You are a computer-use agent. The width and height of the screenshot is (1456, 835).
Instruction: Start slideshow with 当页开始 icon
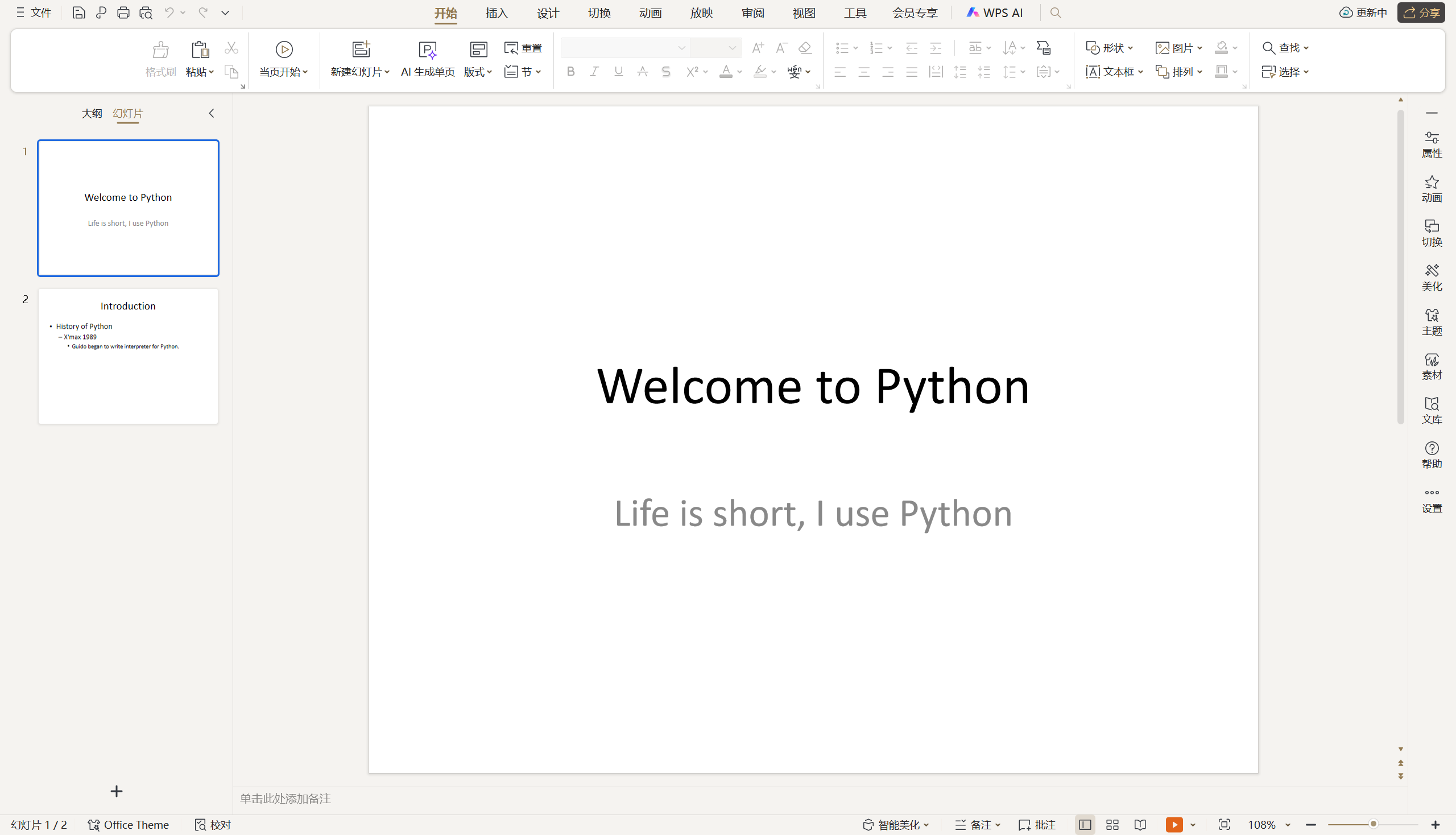(x=284, y=50)
